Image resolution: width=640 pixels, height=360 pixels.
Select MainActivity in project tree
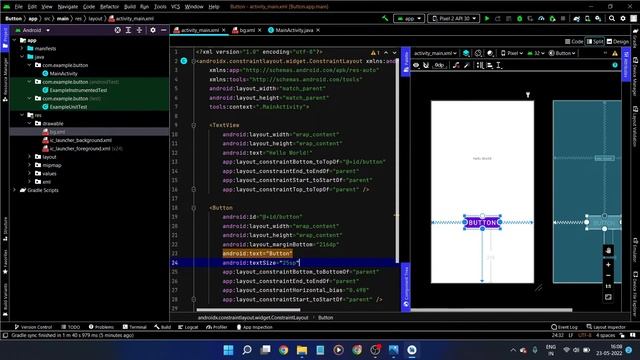point(60,73)
